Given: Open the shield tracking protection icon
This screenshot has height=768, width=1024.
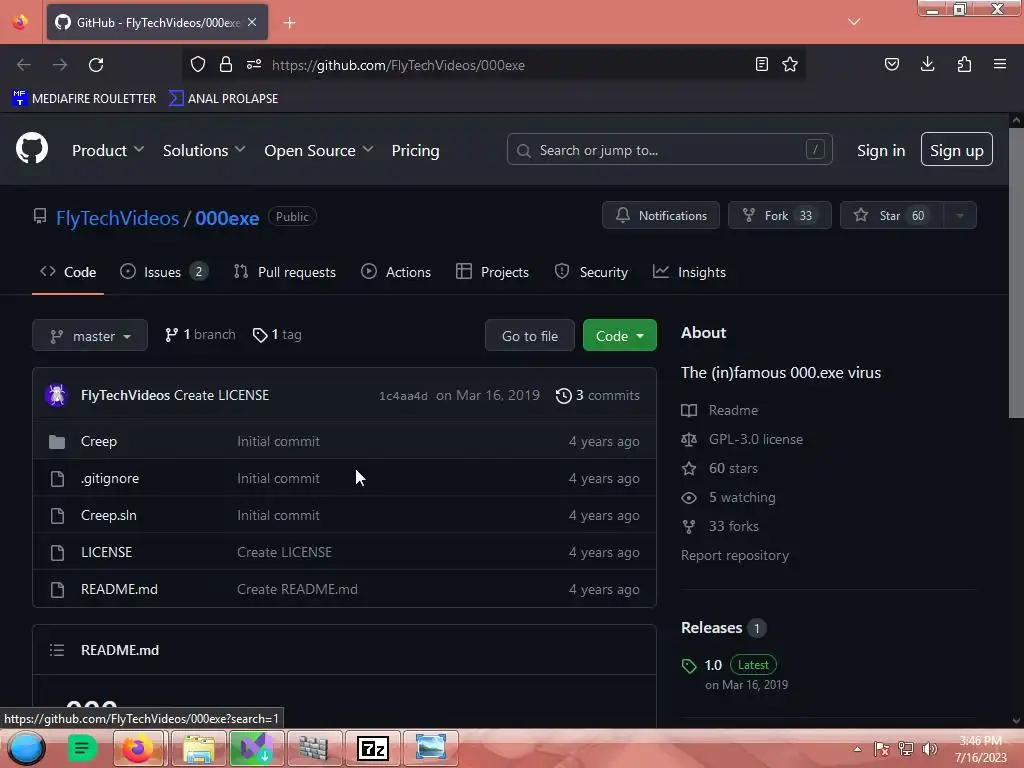Looking at the screenshot, I should tap(198, 64).
